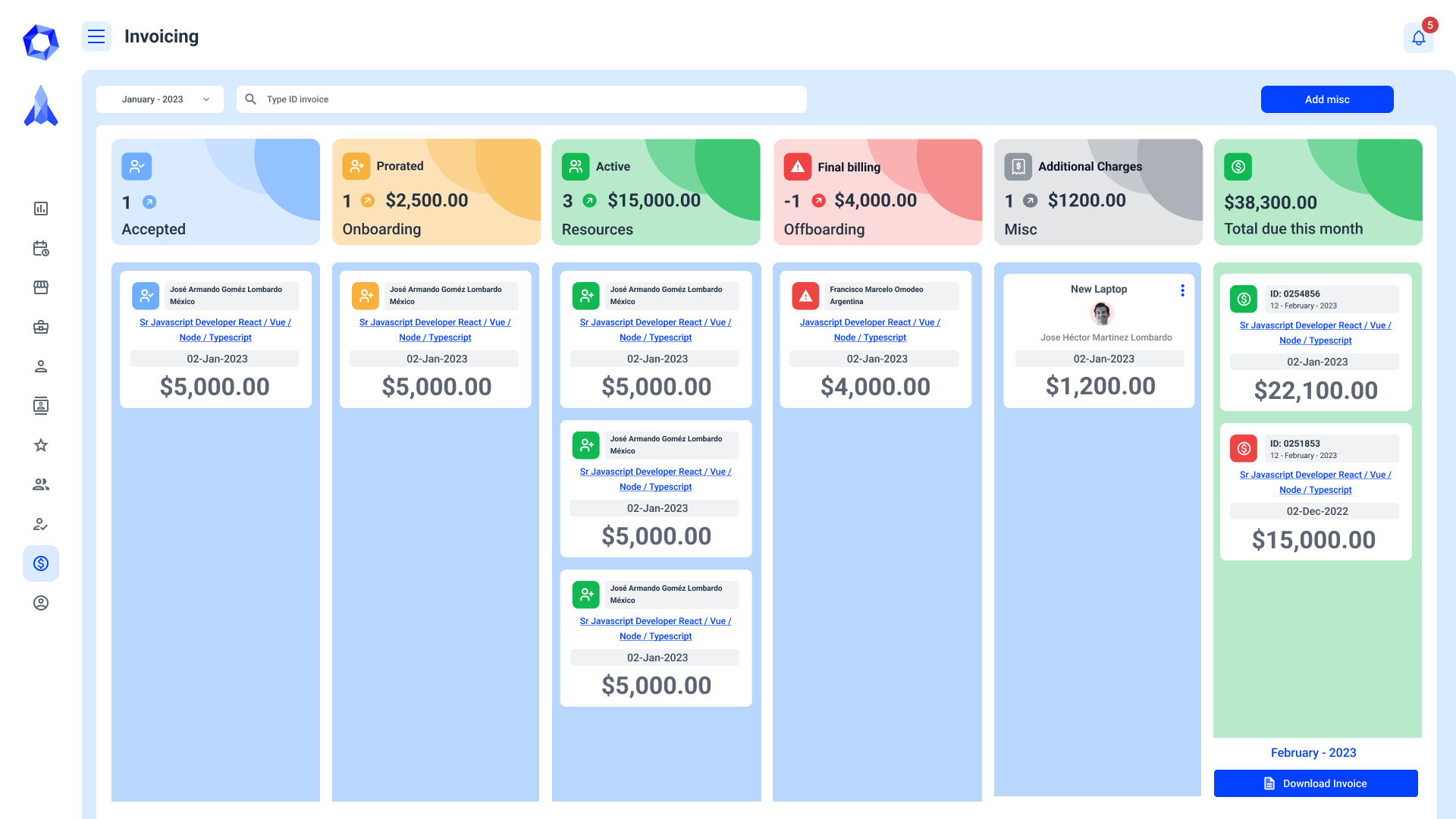Open the invoicing dollar sidebar icon
This screenshot has height=819, width=1456.
(x=41, y=563)
